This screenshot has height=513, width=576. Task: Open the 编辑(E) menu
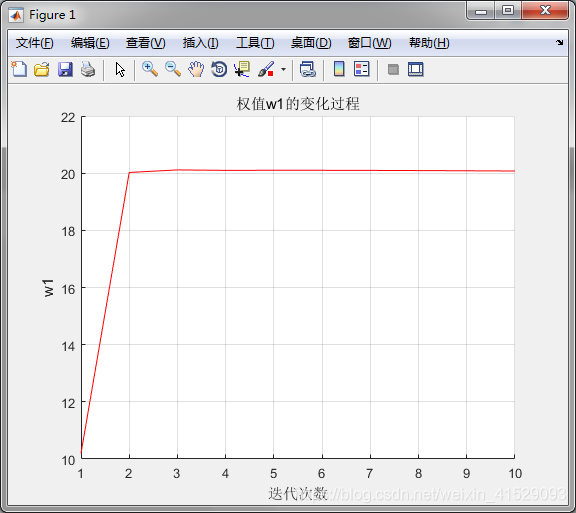click(90, 43)
